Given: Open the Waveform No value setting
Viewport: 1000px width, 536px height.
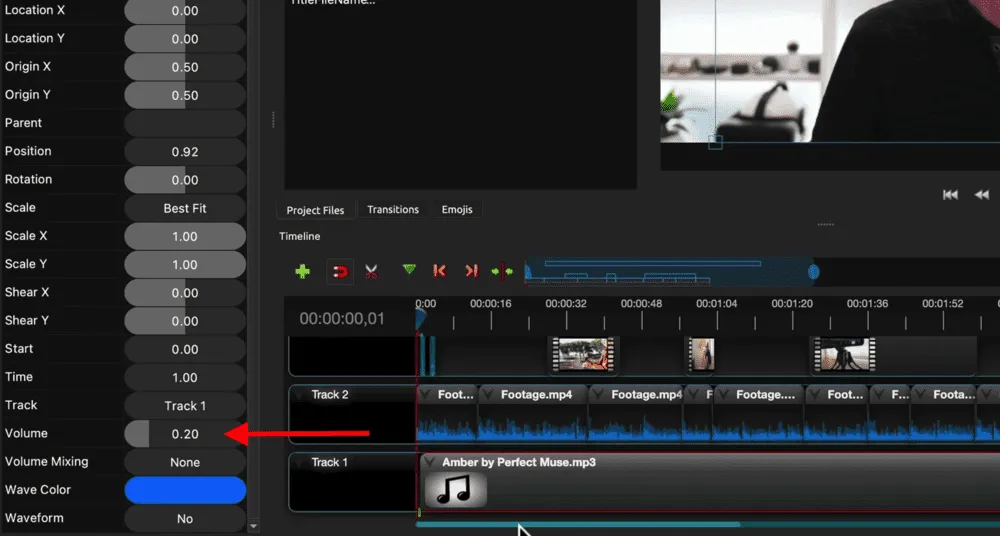Looking at the screenshot, I should pos(185,519).
